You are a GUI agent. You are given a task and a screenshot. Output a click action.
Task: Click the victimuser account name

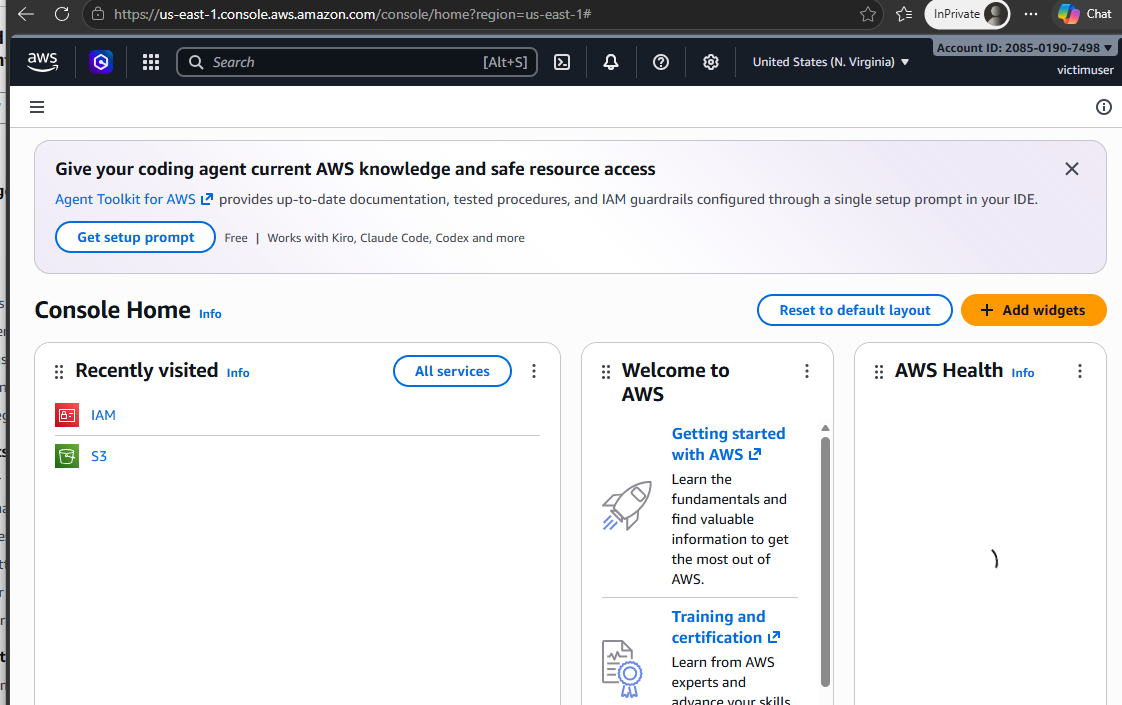1085,70
